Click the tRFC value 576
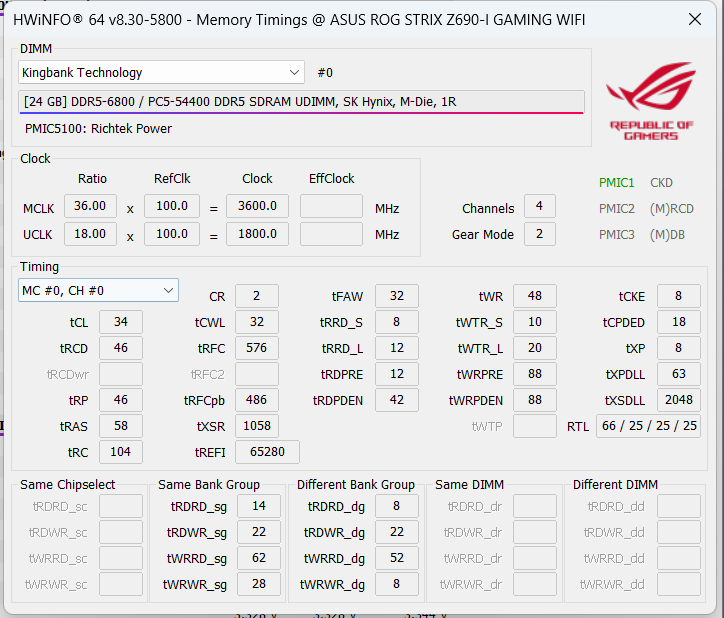 [257, 348]
